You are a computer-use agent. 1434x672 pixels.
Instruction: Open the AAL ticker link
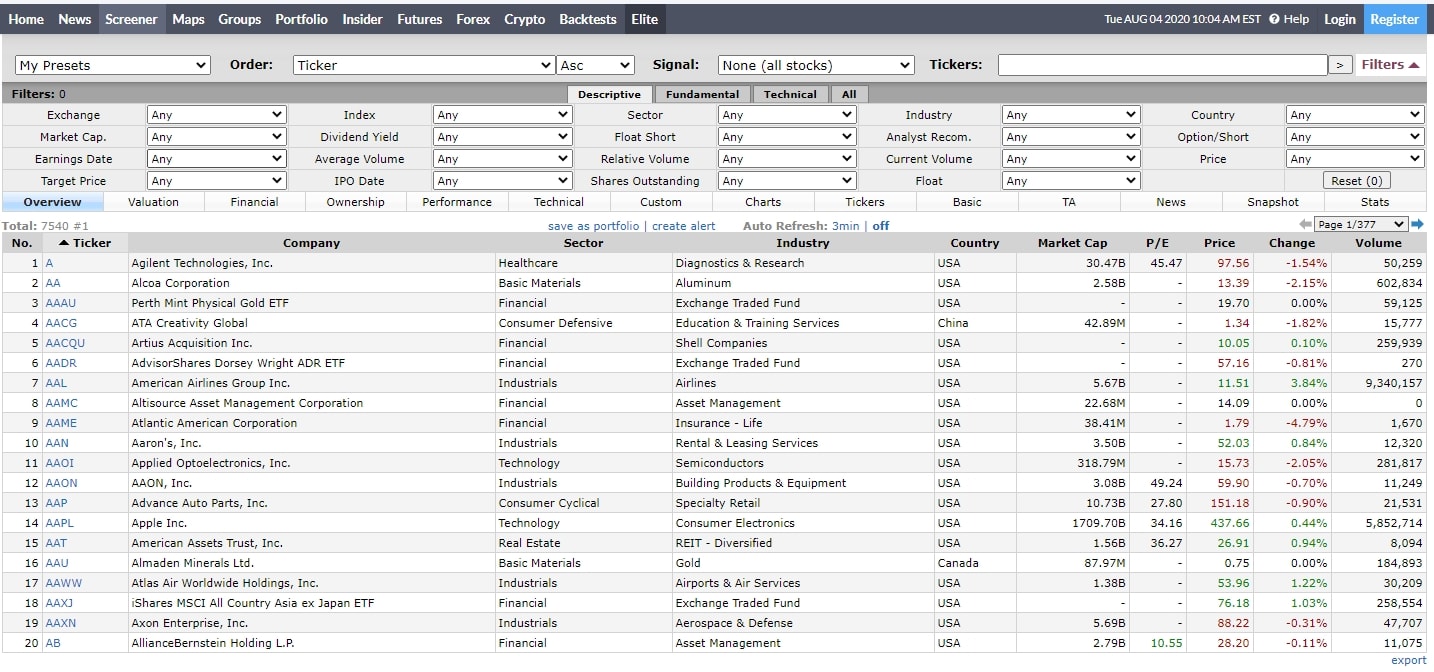(57, 383)
